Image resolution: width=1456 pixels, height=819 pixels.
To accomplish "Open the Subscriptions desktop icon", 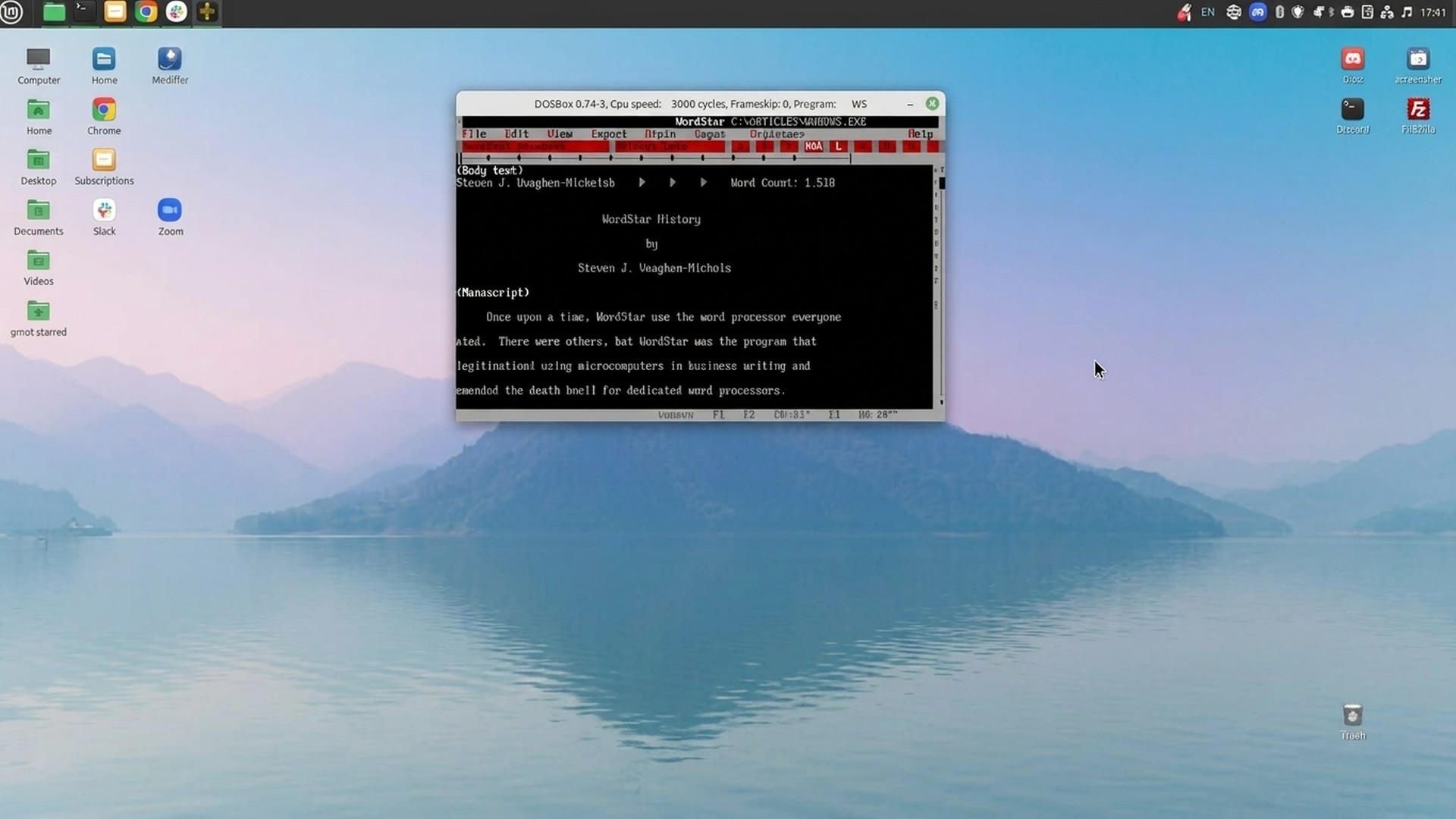I will pyautogui.click(x=104, y=167).
